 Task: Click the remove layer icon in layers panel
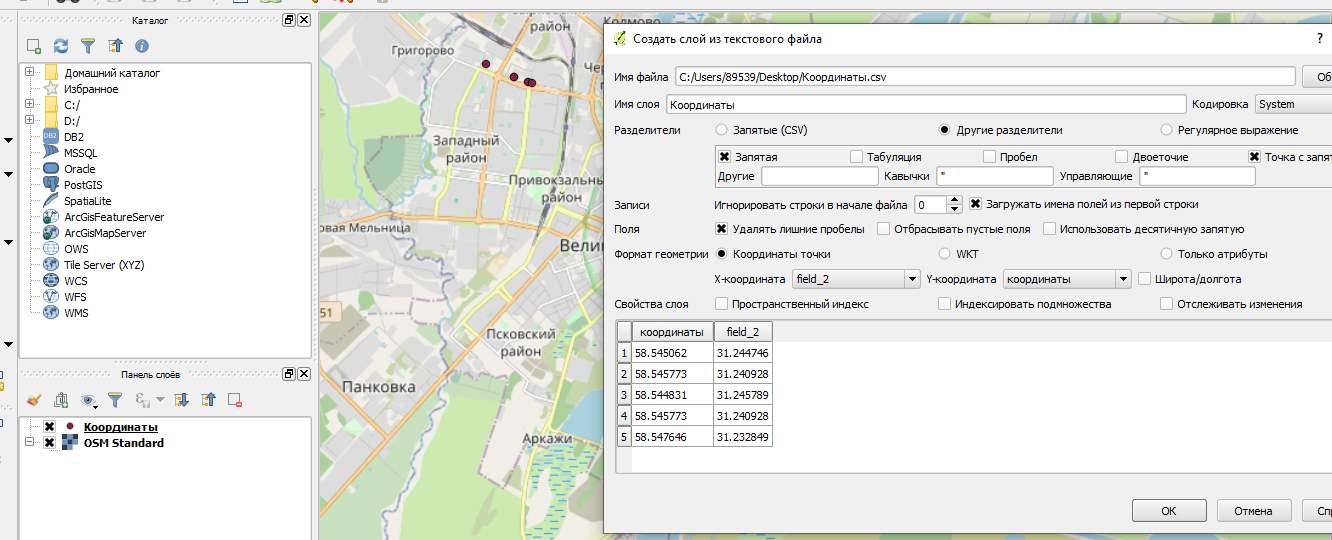(235, 400)
